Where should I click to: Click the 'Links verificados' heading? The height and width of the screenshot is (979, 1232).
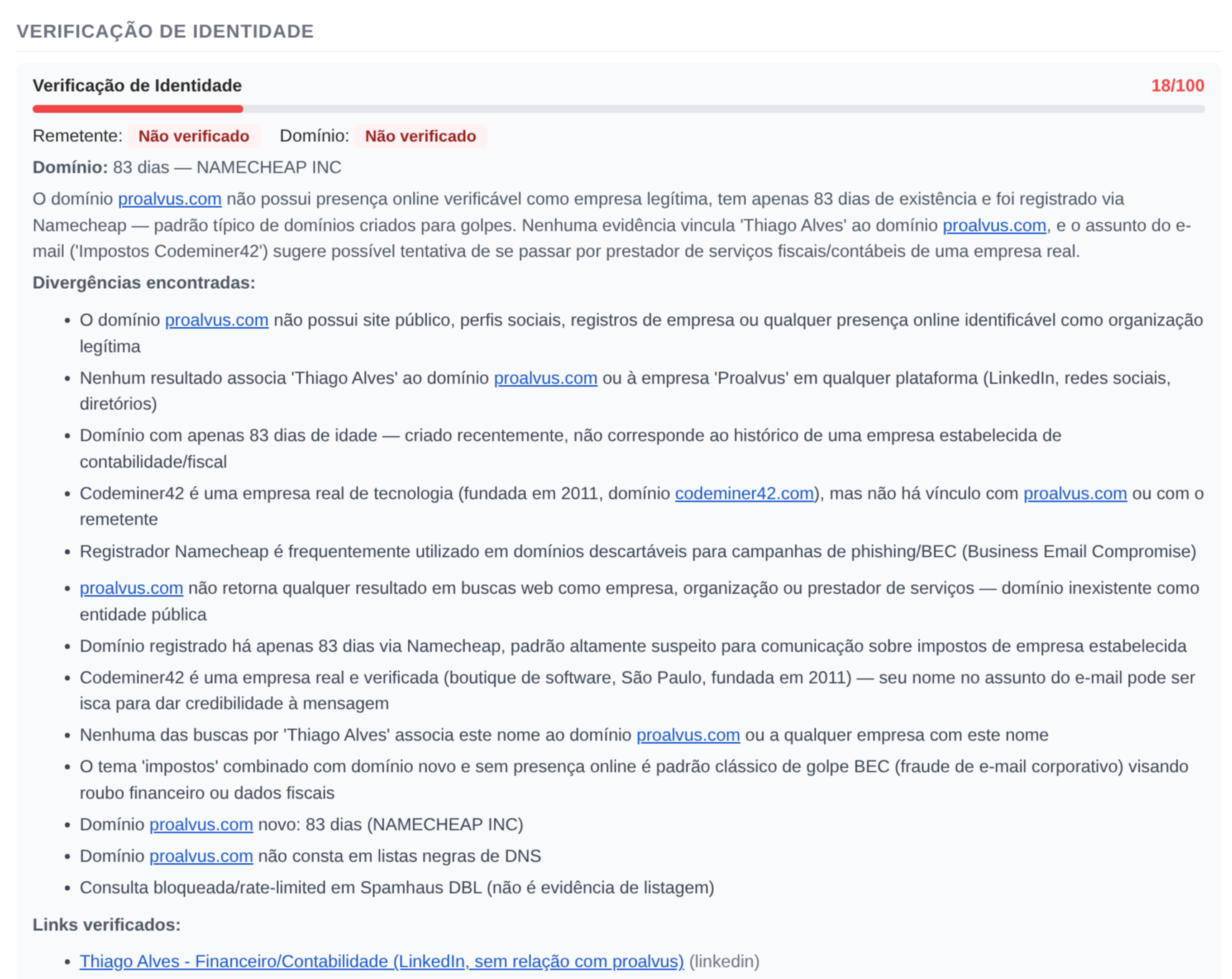106,925
